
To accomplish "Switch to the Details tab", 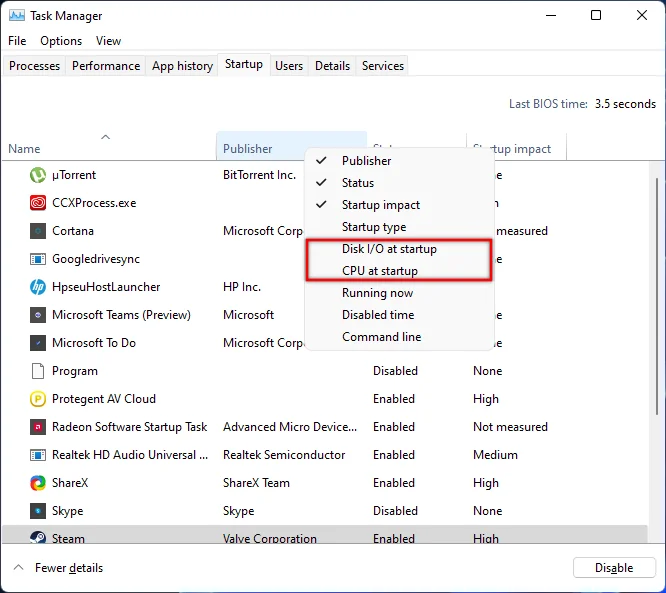I will tap(332, 66).
